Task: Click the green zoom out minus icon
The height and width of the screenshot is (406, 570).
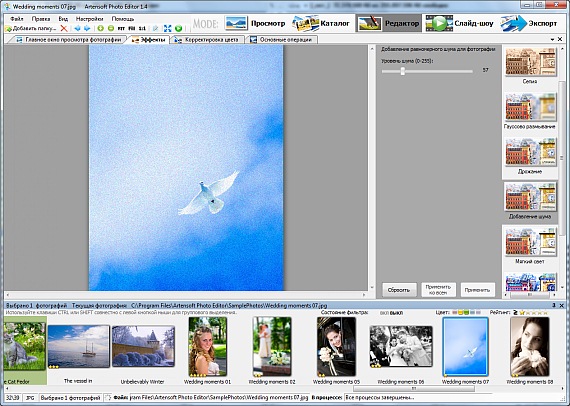Action: click(x=111, y=28)
